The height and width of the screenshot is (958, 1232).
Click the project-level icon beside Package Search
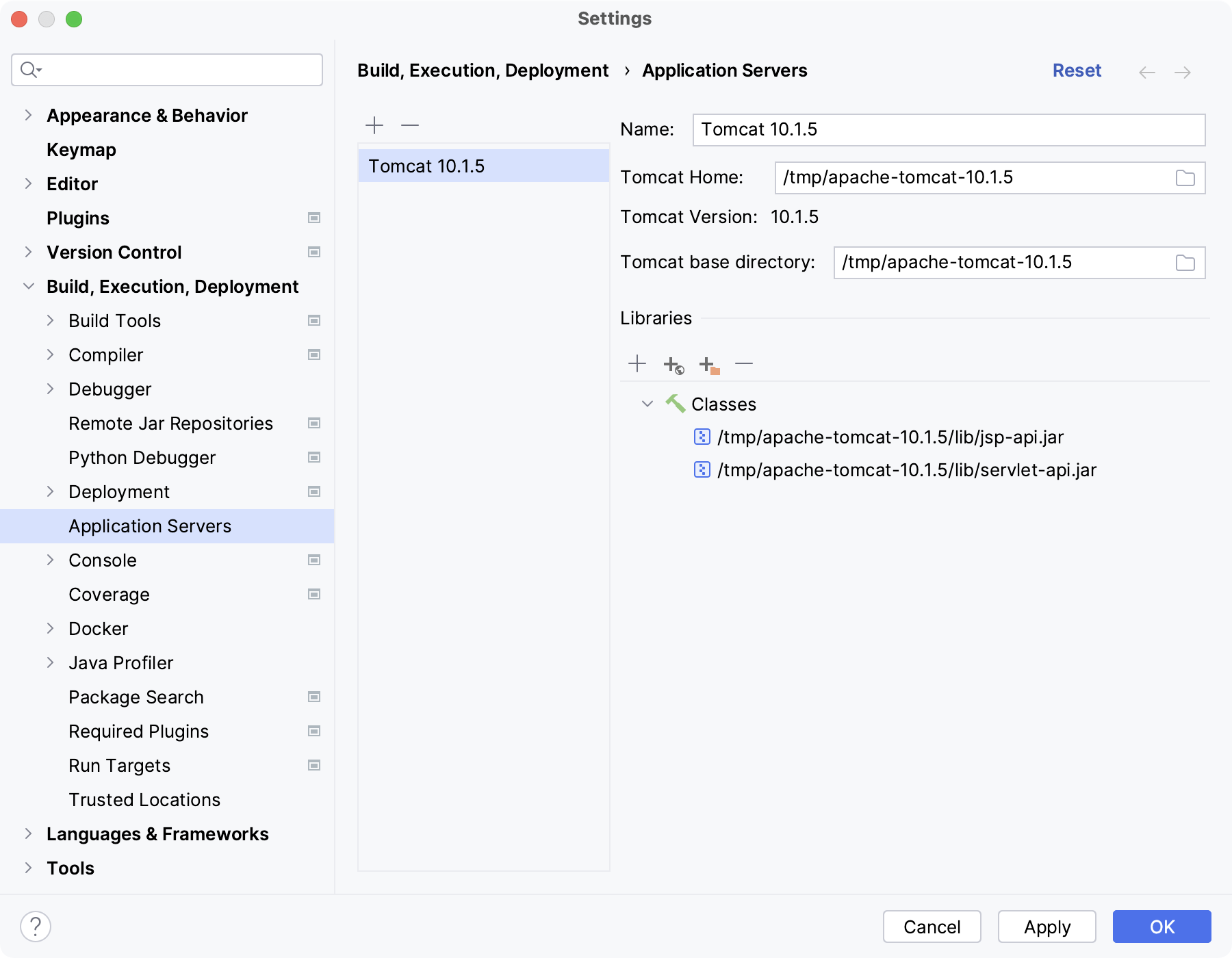314,697
